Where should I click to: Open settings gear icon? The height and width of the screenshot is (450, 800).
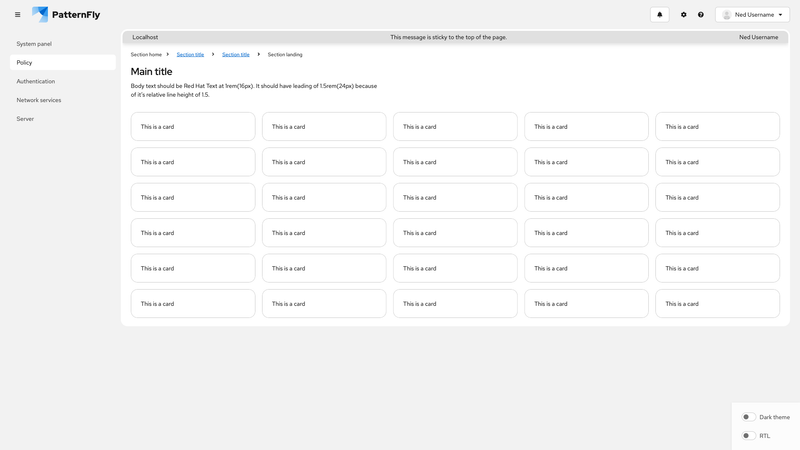pyautogui.click(x=683, y=15)
